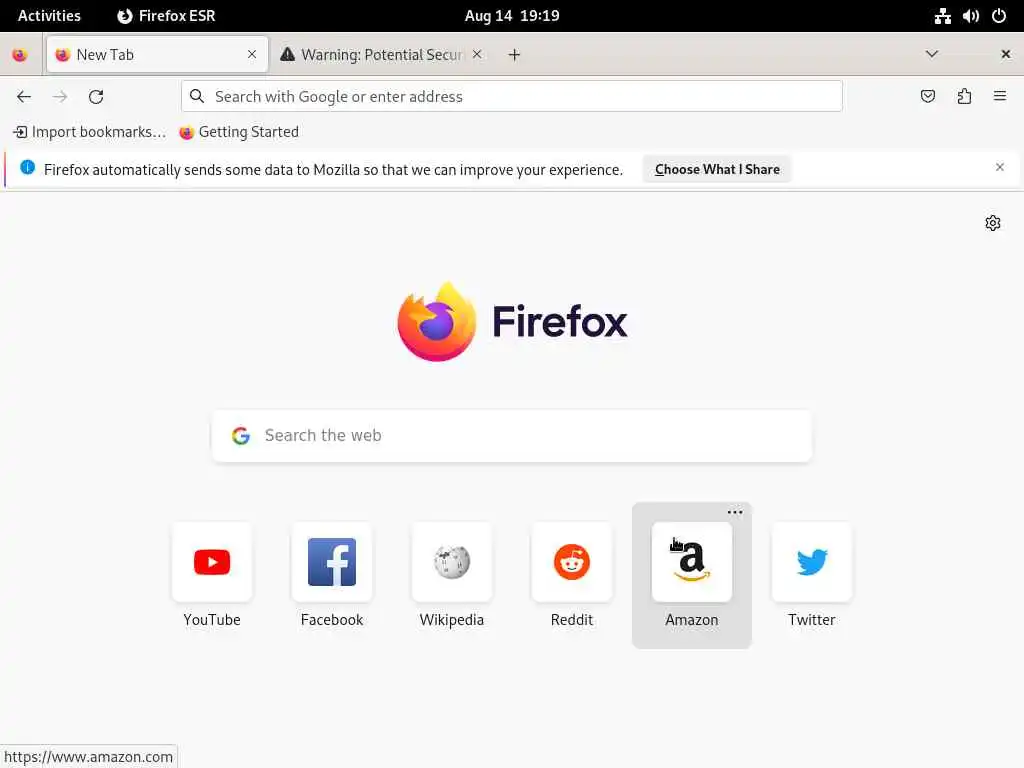Viewport: 1024px width, 768px height.
Task: Dismiss the data sharing notification bar
Action: [x=1000, y=167]
